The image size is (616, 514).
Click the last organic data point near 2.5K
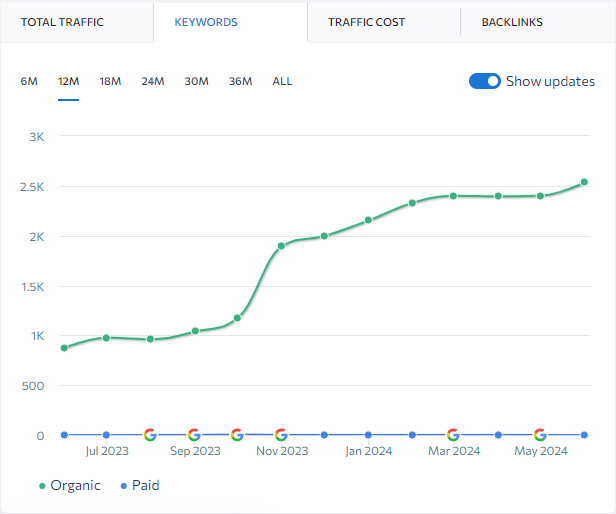pos(584,182)
